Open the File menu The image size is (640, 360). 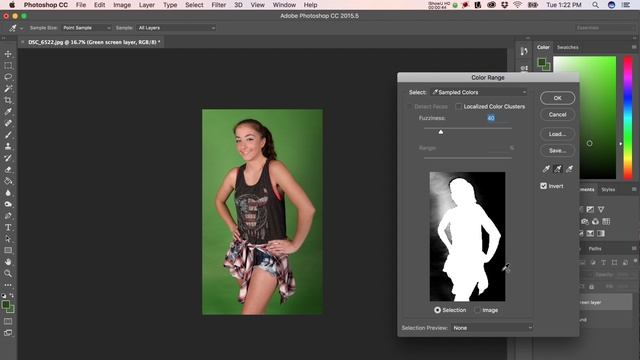(81, 5)
